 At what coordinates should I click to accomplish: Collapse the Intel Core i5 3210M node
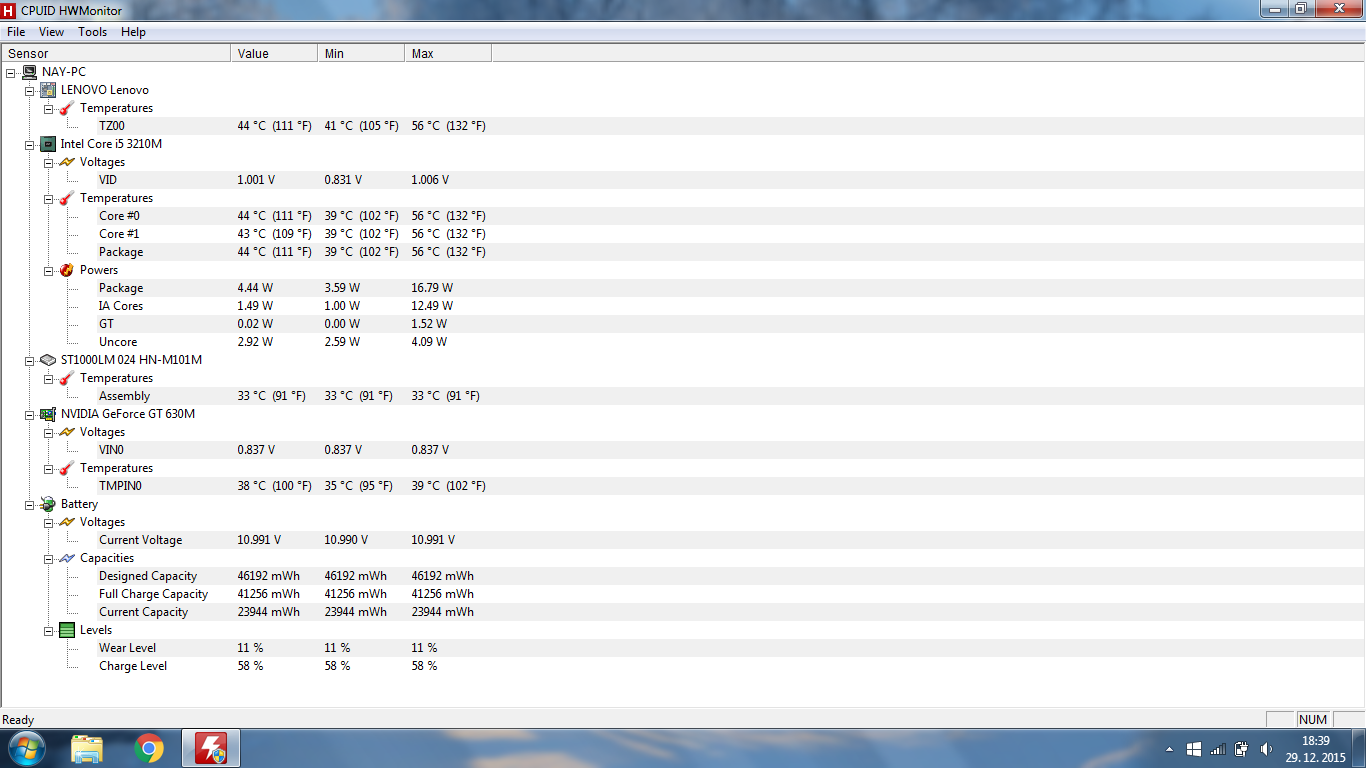click(x=29, y=144)
